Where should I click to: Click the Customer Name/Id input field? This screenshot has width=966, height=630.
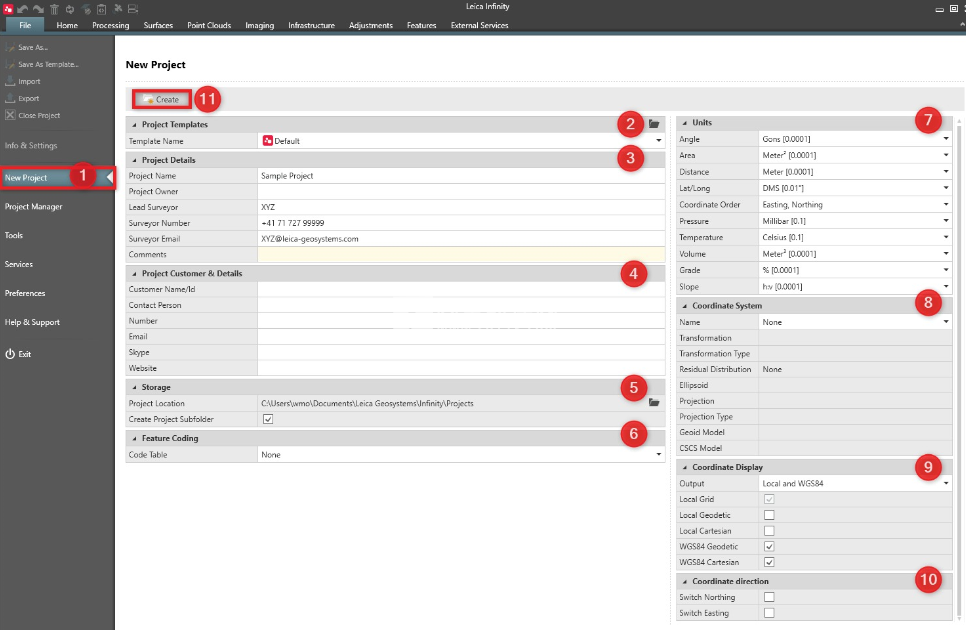click(461, 289)
